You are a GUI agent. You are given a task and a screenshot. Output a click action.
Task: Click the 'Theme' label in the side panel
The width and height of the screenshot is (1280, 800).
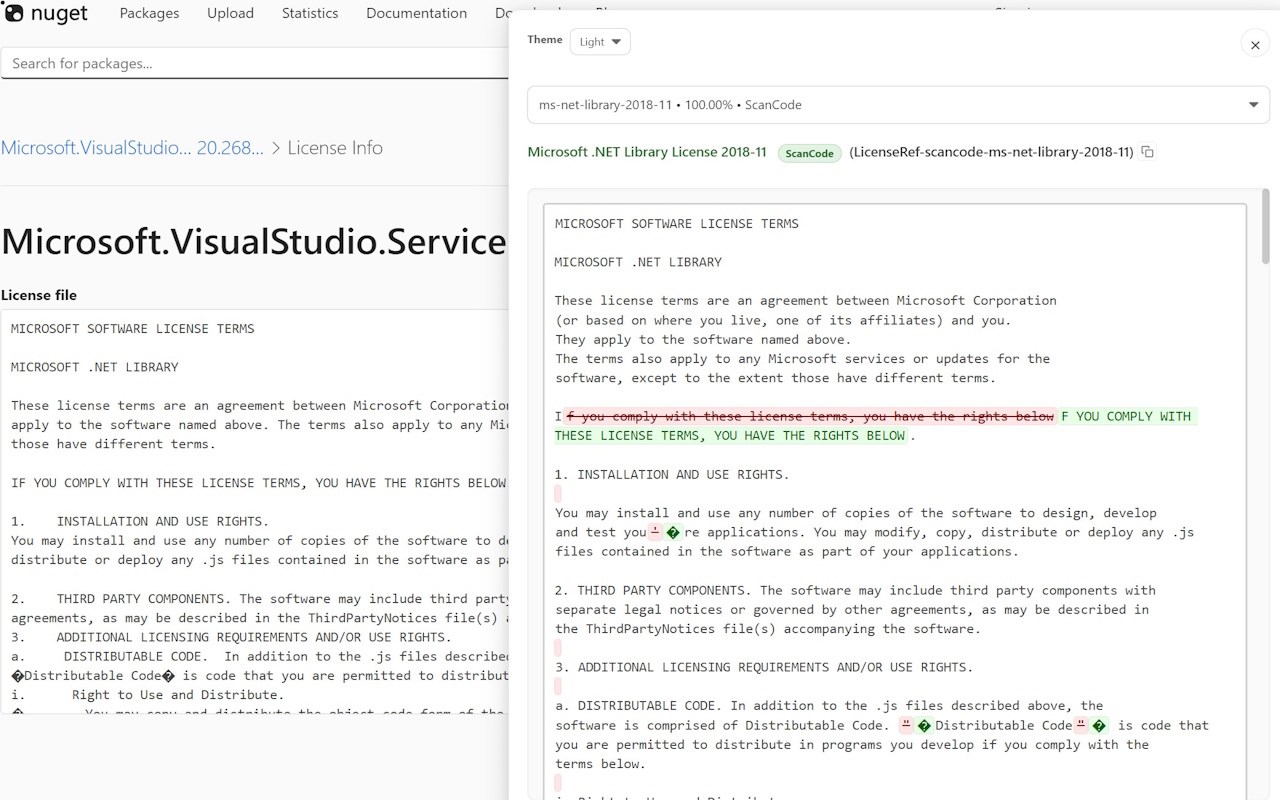(545, 40)
